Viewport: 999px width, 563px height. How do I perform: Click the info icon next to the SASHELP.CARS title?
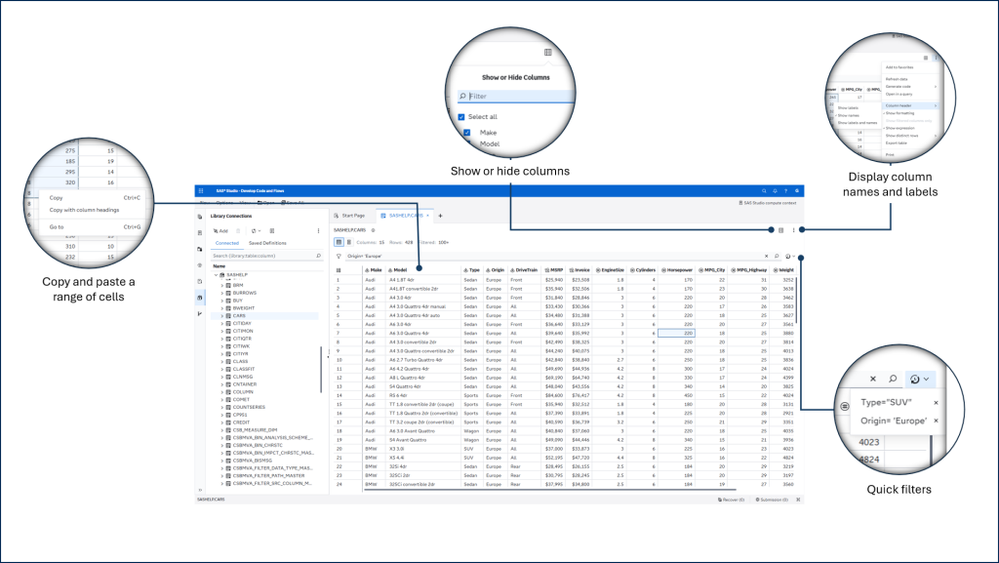click(x=373, y=230)
